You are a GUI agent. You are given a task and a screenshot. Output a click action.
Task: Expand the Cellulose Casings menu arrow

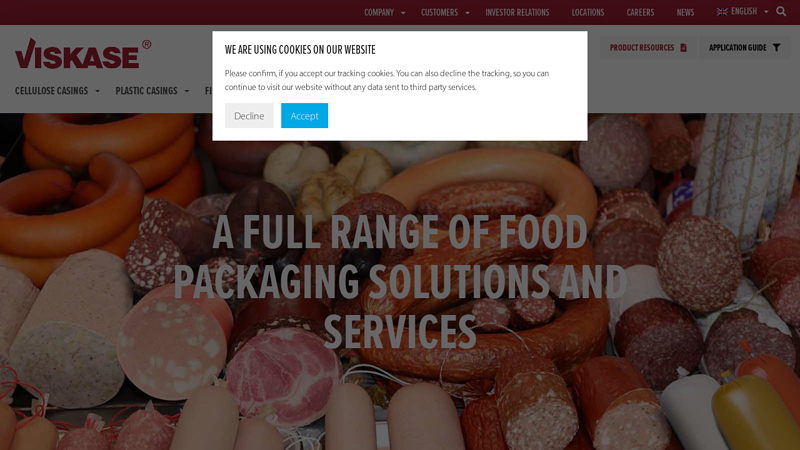[x=97, y=91]
